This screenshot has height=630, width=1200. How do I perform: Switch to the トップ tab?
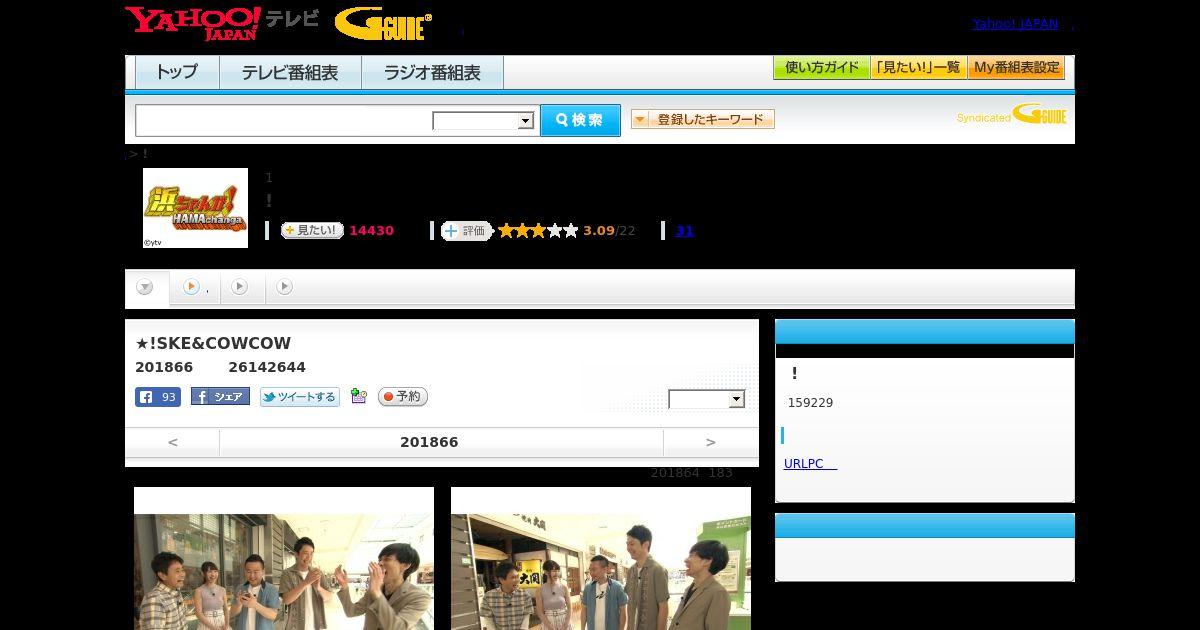[x=177, y=73]
